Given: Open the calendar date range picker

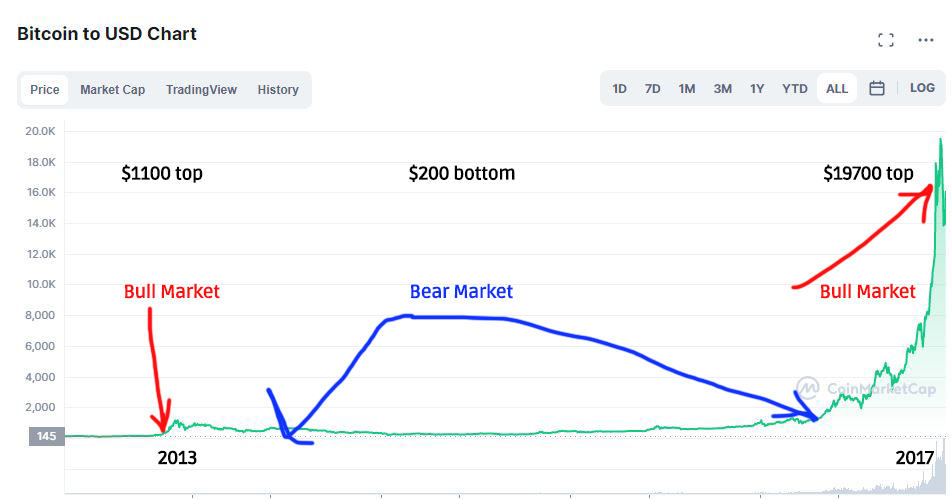Looking at the screenshot, I should click(877, 88).
